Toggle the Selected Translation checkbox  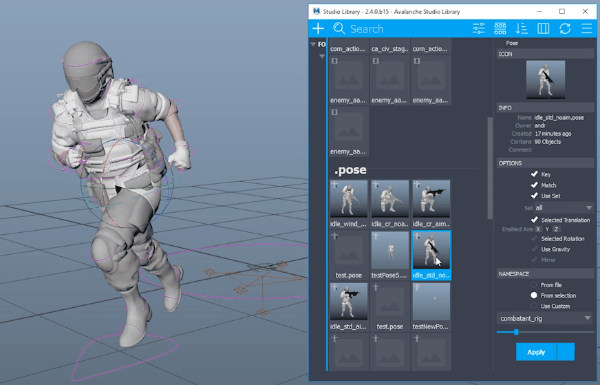[x=534, y=220]
